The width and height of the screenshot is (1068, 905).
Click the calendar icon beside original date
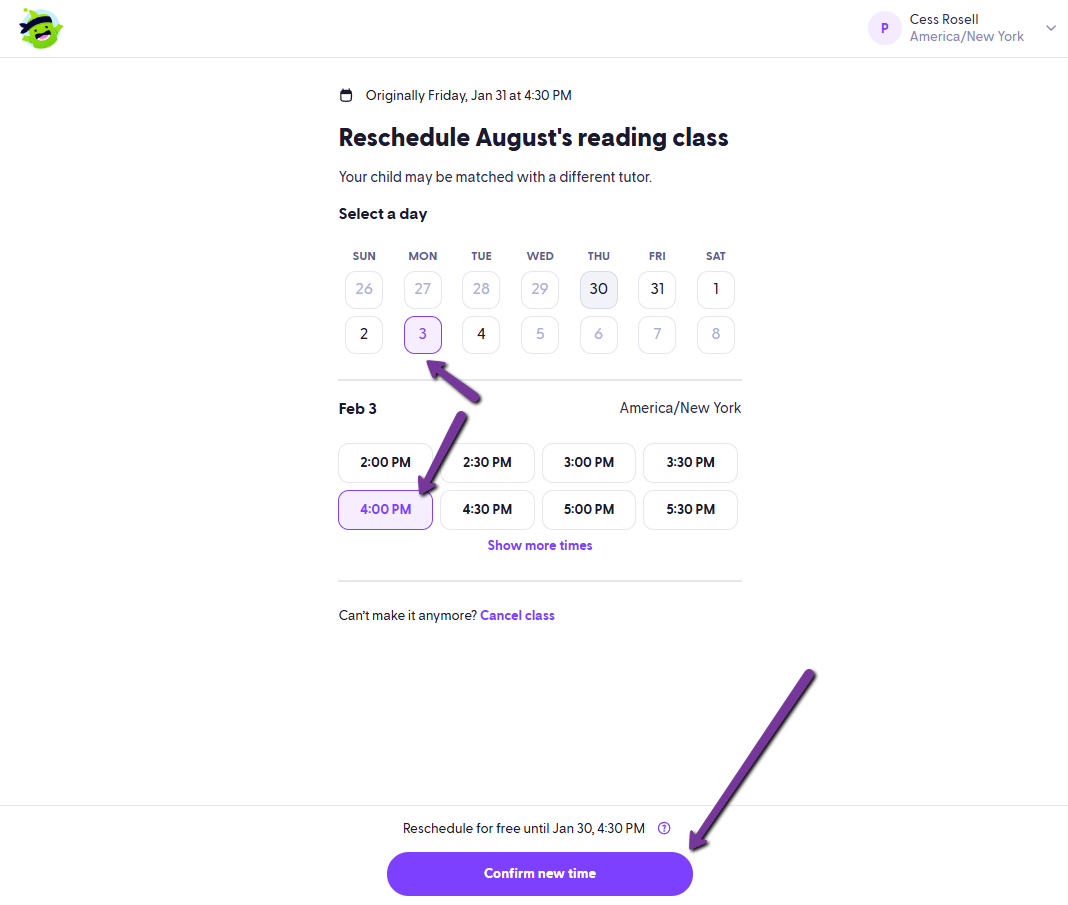click(346, 95)
